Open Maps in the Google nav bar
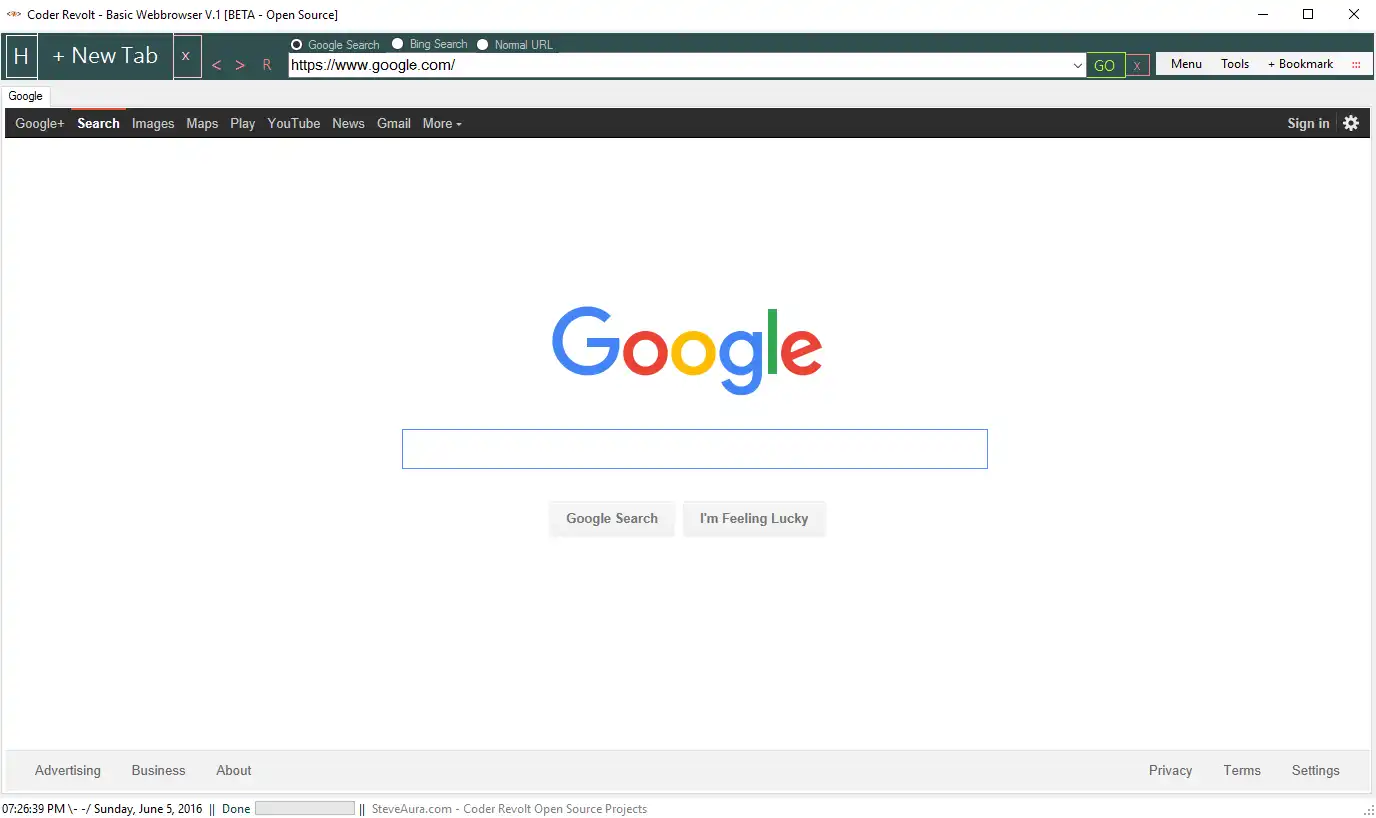 click(202, 123)
